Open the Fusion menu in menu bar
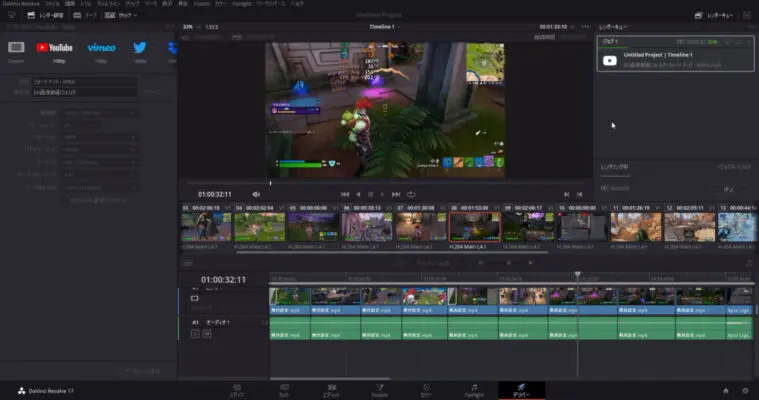This screenshot has width=759, height=400. coord(202,3)
